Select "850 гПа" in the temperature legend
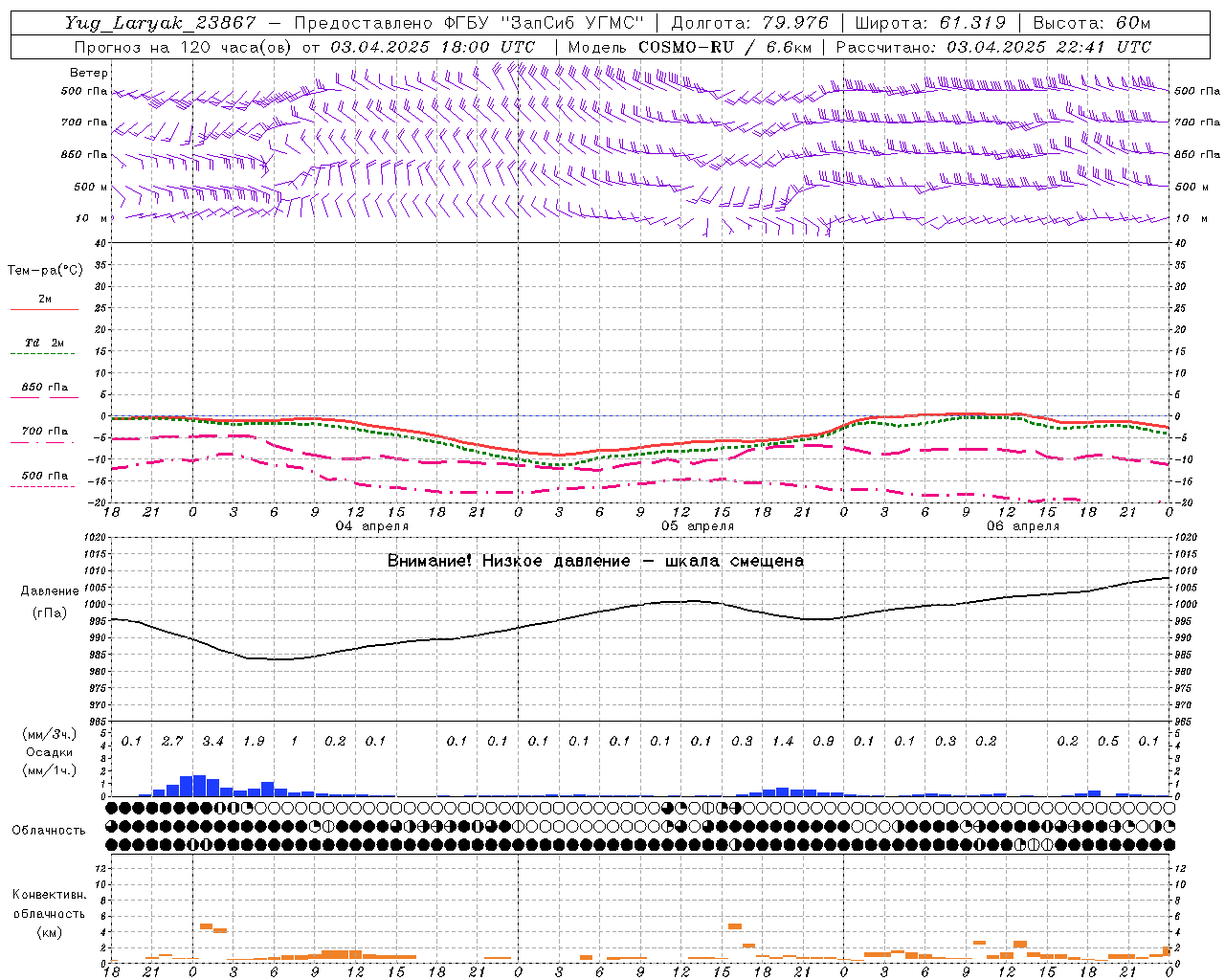1225x980 pixels. pyautogui.click(x=44, y=388)
